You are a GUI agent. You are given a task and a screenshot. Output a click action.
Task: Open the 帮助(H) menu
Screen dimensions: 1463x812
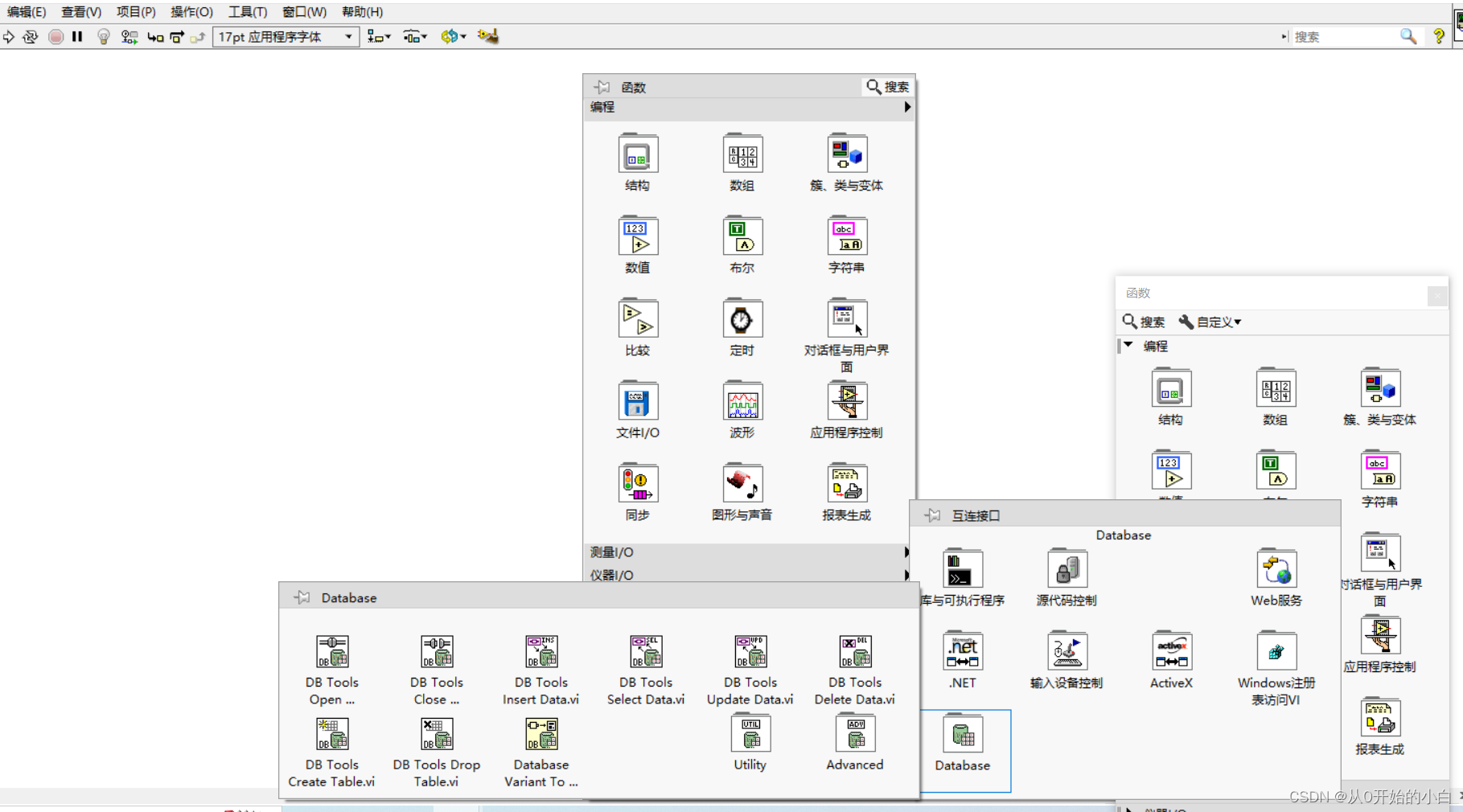point(362,12)
